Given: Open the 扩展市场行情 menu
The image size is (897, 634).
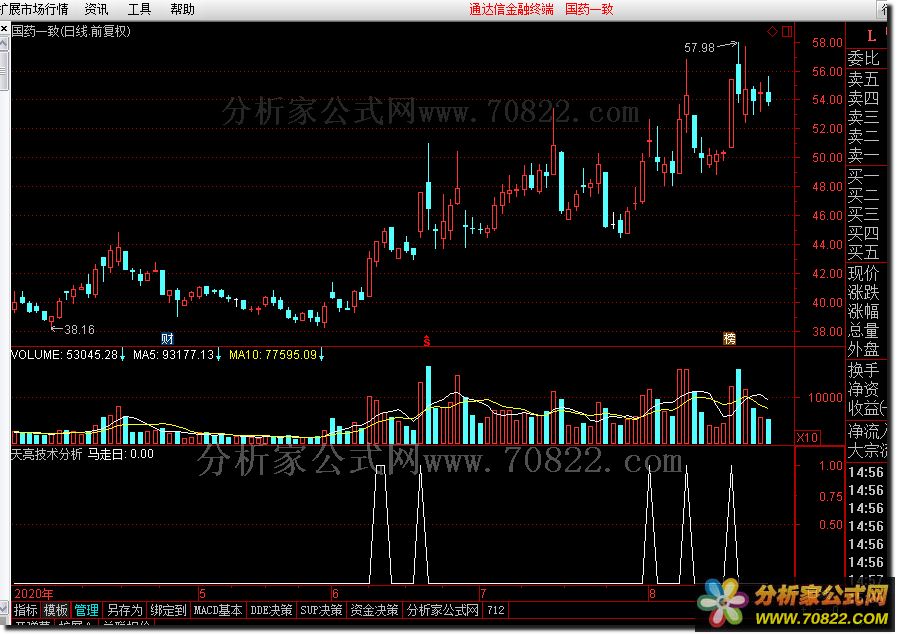Looking at the screenshot, I should pos(34,9).
